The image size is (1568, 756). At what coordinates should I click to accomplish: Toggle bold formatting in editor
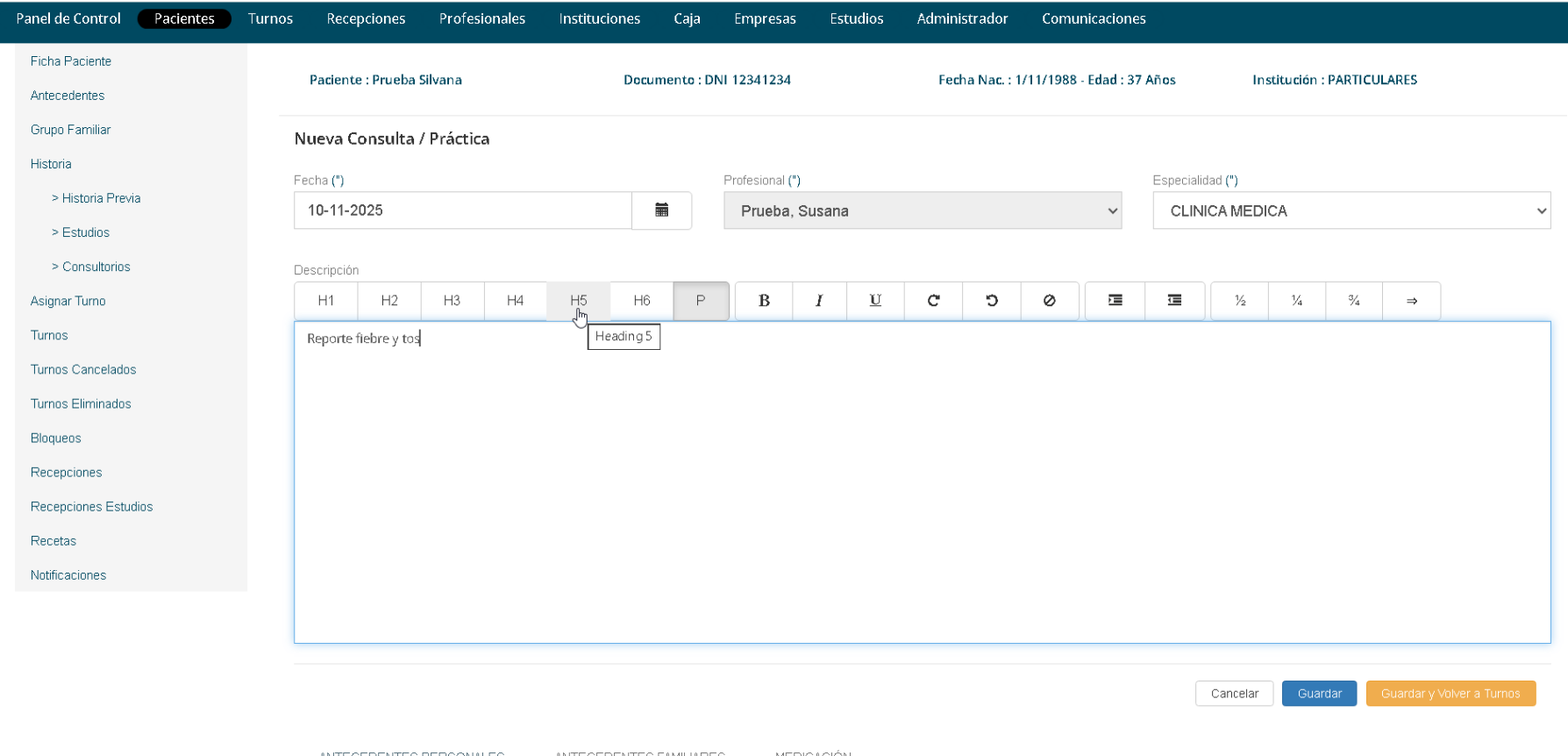pos(764,301)
